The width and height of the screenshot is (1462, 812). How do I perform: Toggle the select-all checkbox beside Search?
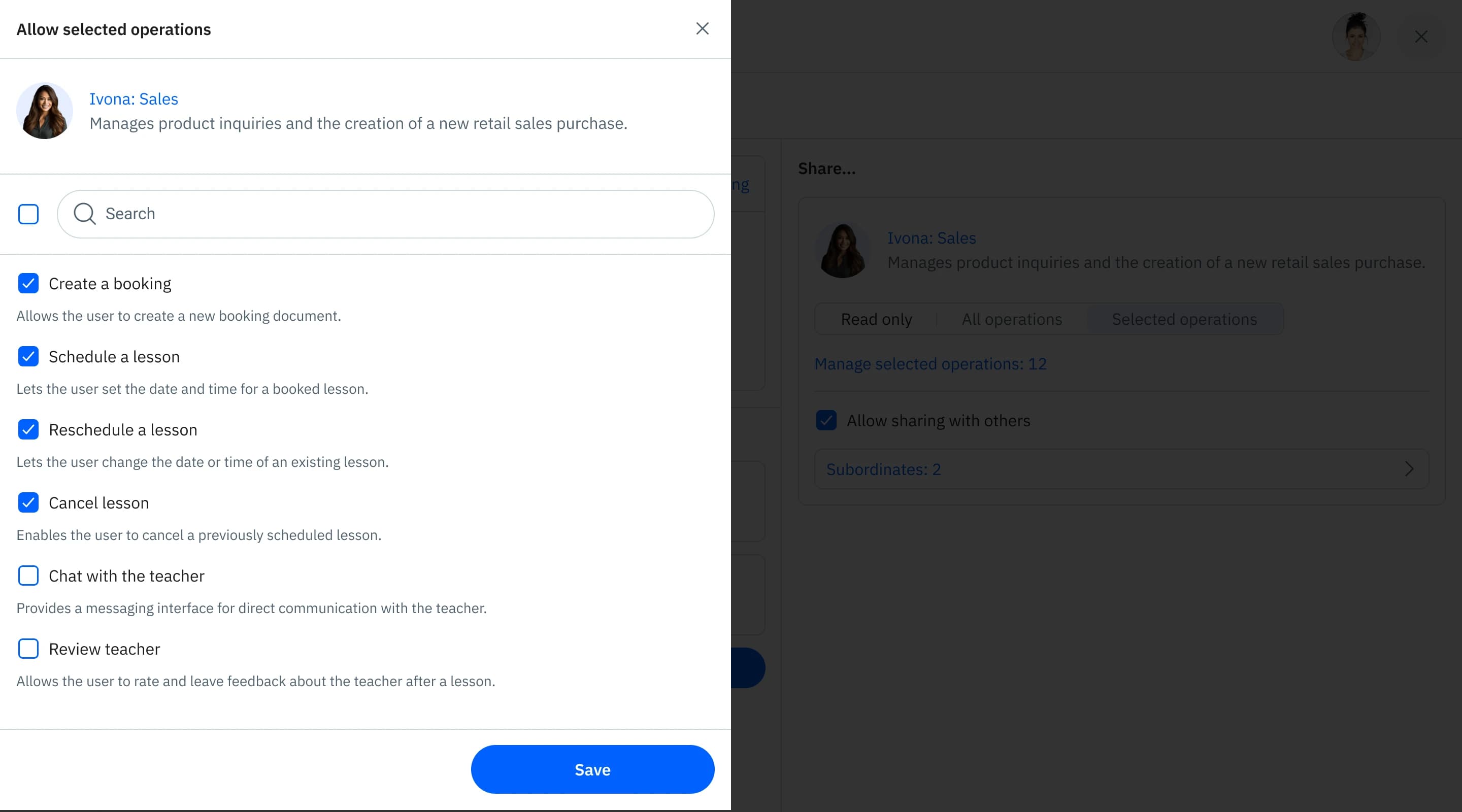point(28,214)
